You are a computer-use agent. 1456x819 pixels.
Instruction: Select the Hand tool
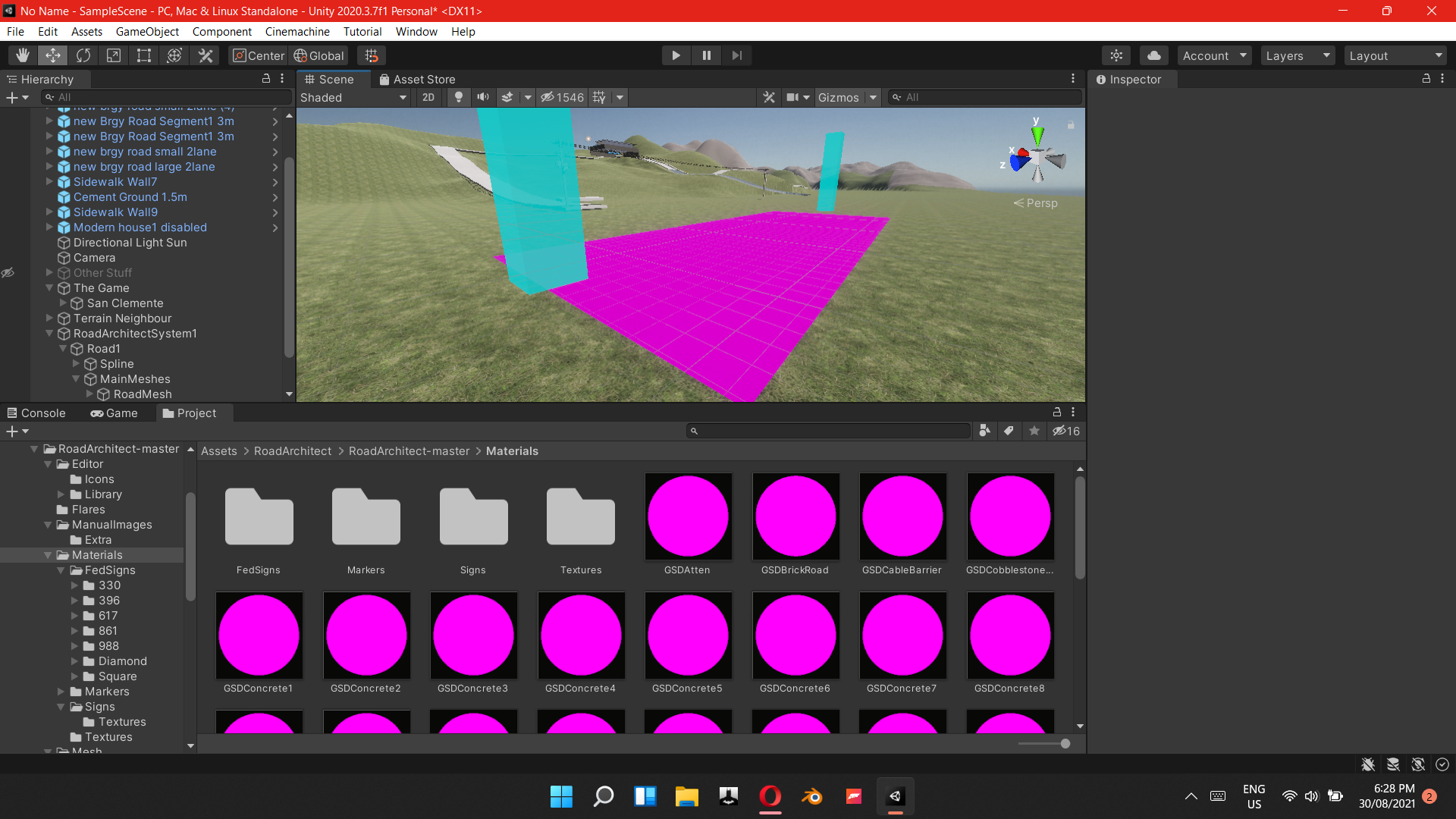(23, 55)
